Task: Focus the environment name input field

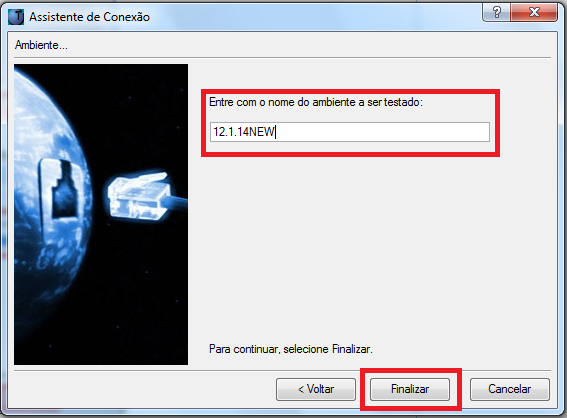Action: pyautogui.click(x=350, y=132)
